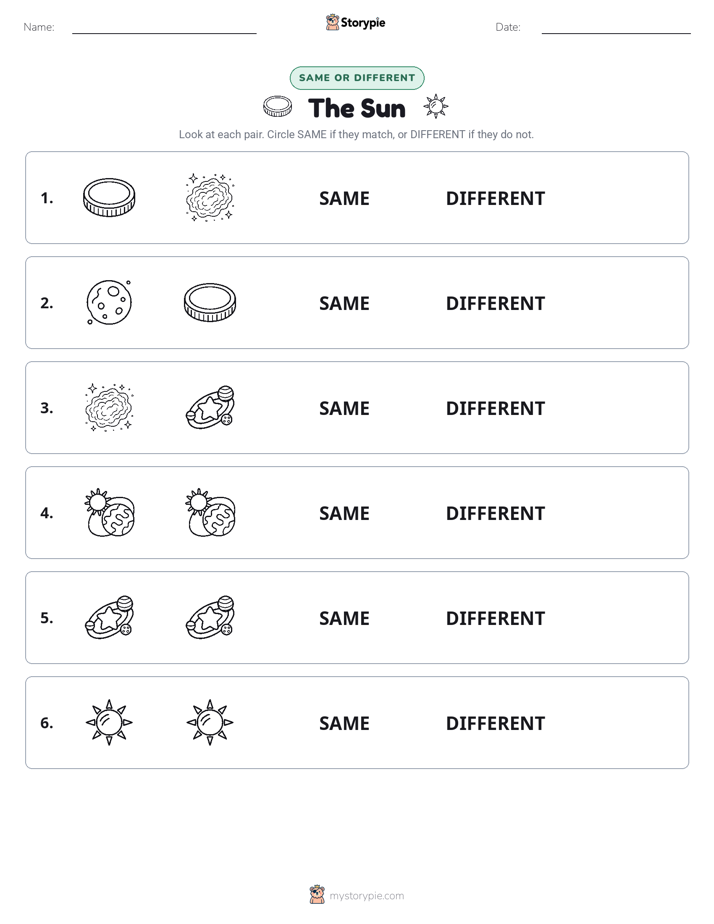Click the cratered moon icon in row 2
This screenshot has width=714, height=924.
pos(109,302)
